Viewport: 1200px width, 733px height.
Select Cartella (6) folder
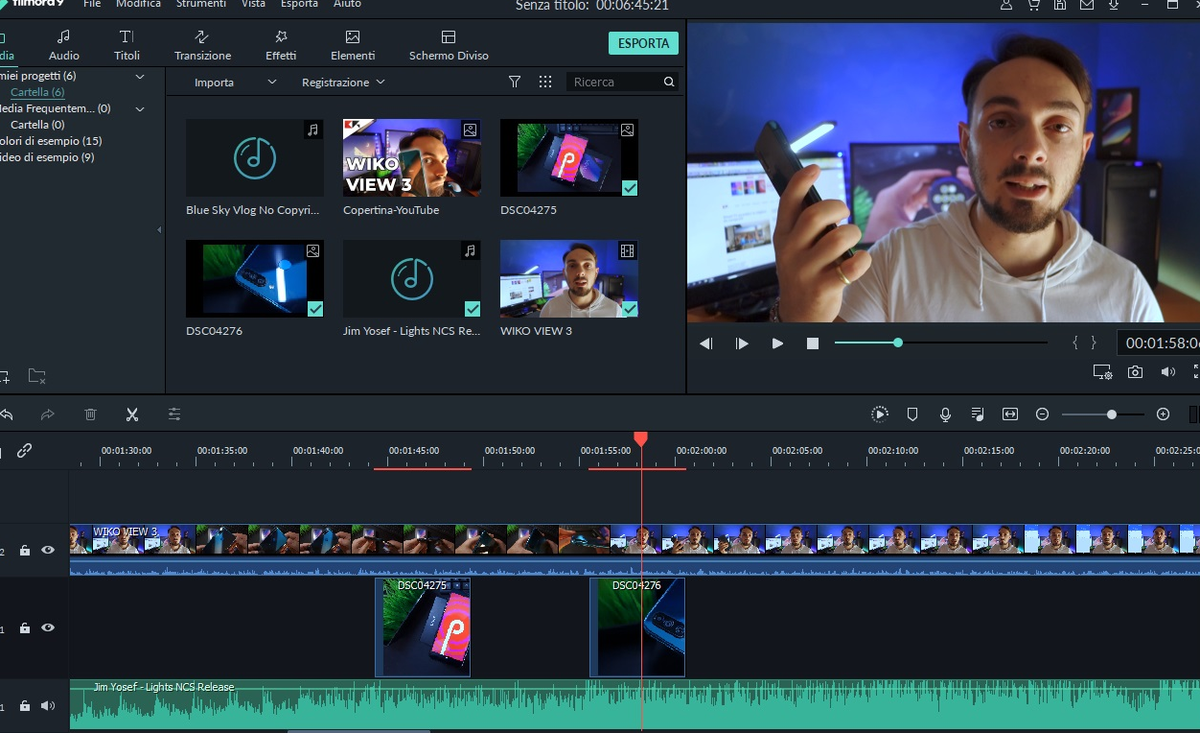[x=37, y=92]
